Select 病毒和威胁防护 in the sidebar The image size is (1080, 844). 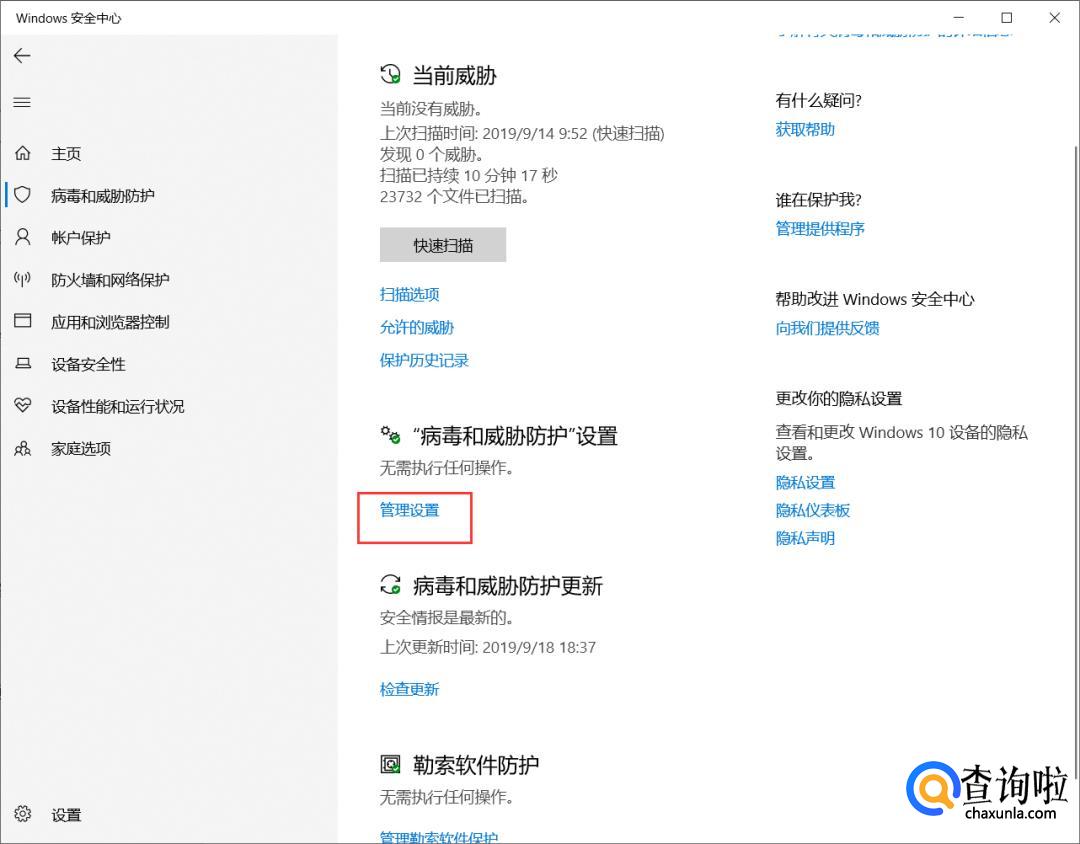[x=103, y=196]
